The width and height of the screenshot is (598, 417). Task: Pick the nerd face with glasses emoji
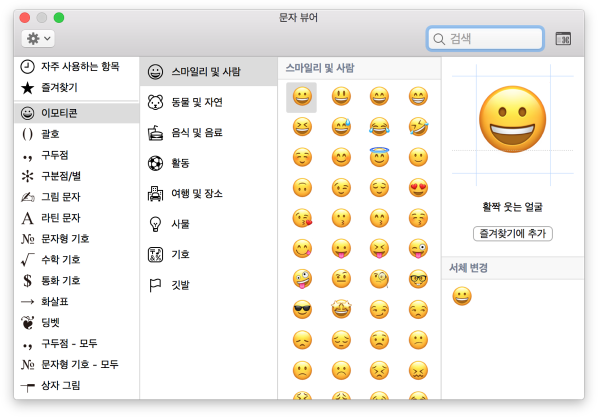[x=418, y=279]
